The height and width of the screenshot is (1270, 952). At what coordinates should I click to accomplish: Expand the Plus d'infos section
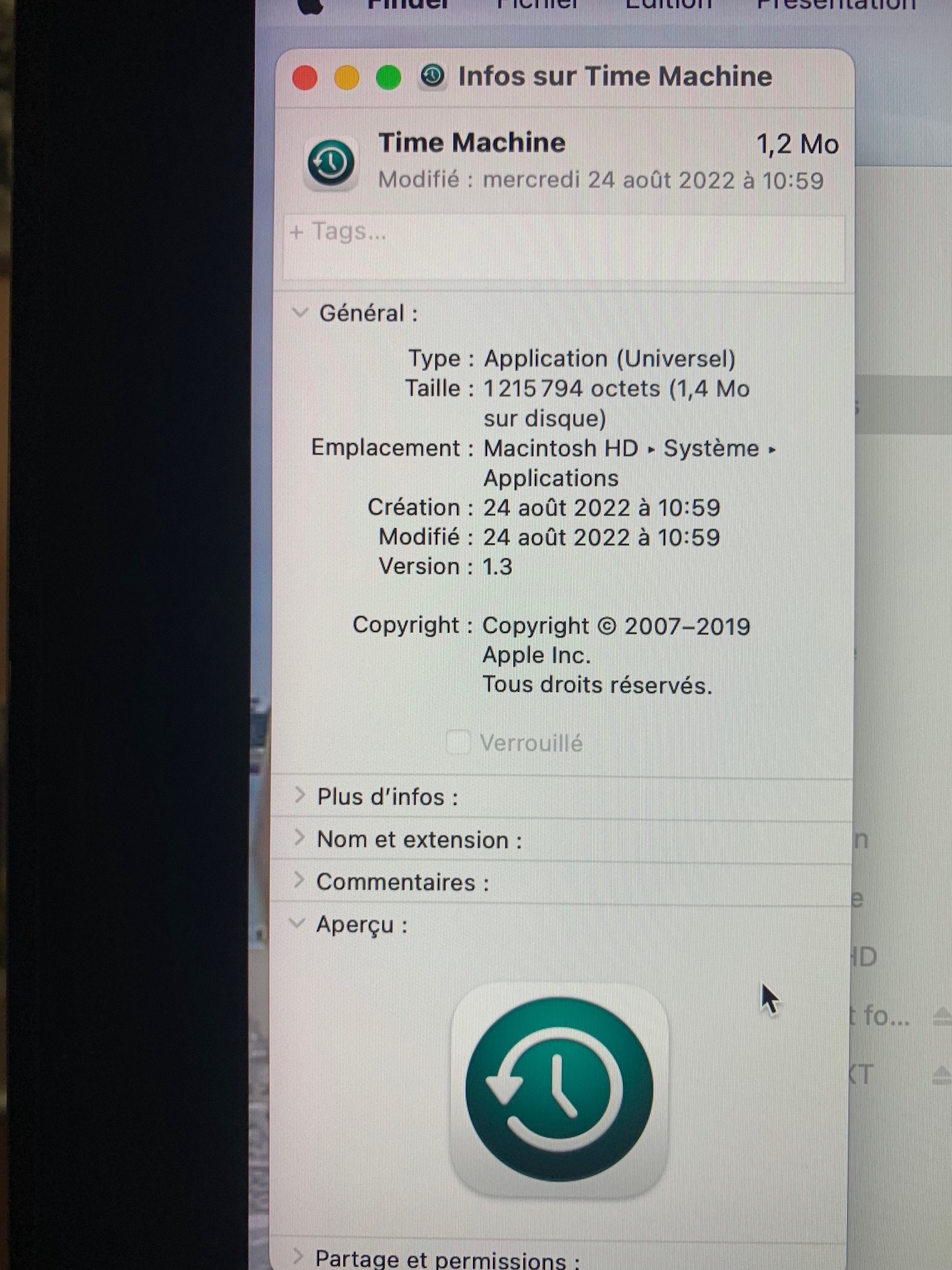pos(300,796)
